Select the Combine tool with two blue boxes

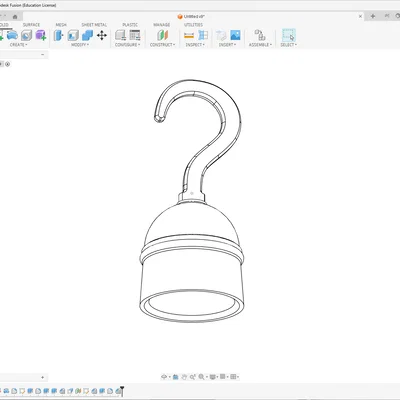click(x=87, y=35)
